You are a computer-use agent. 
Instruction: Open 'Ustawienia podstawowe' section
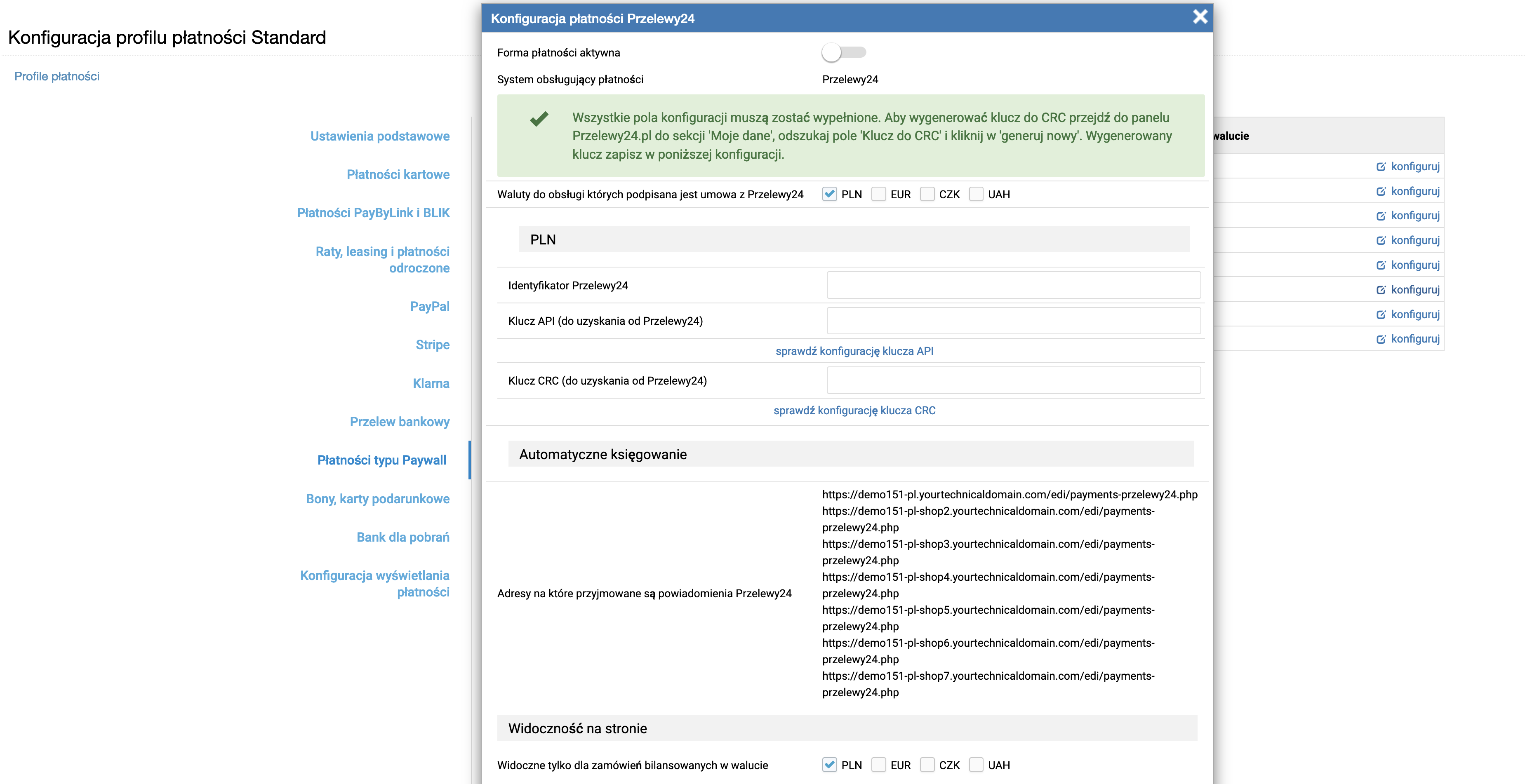click(380, 136)
